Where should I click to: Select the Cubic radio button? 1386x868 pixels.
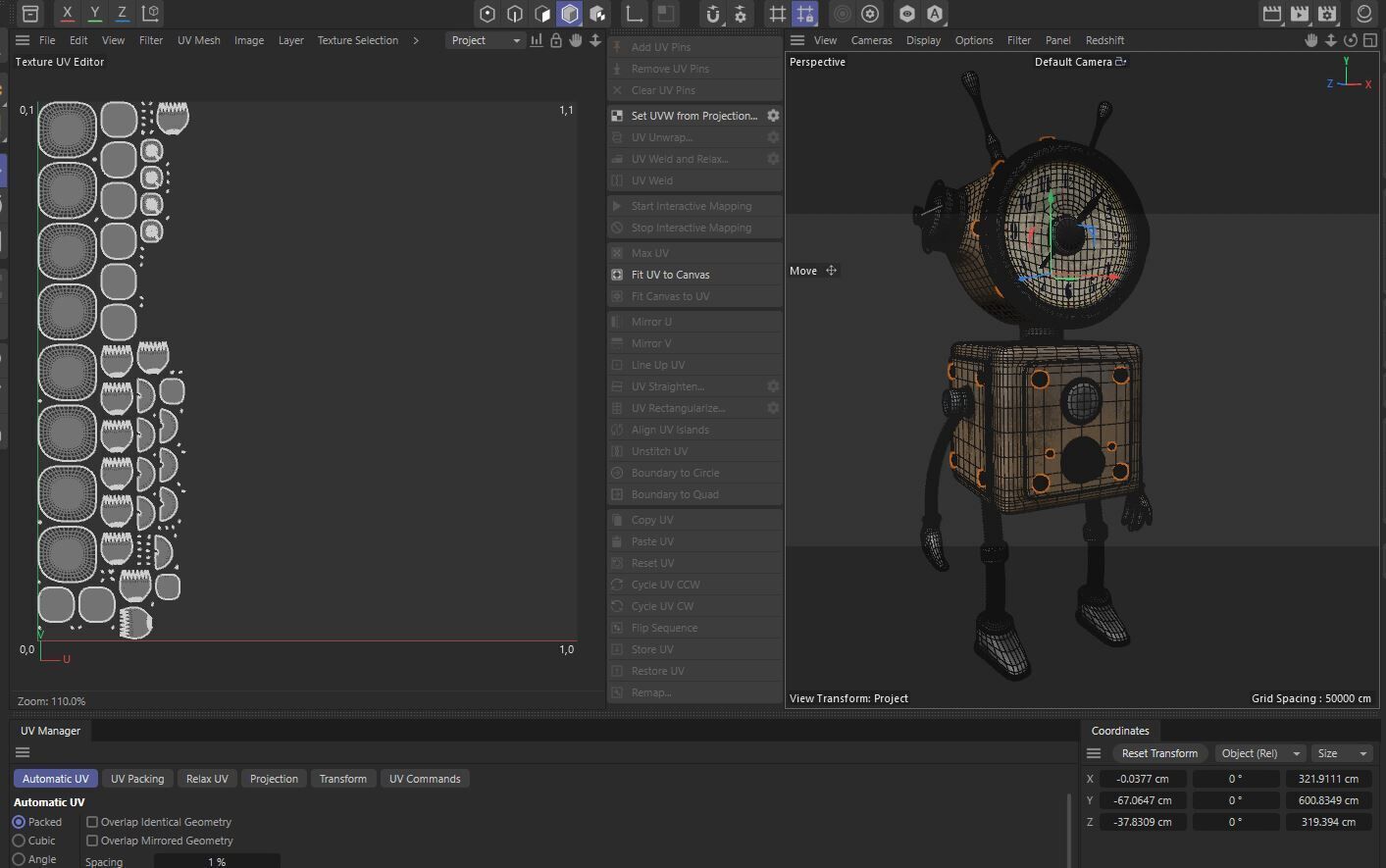pyautogui.click(x=19, y=841)
